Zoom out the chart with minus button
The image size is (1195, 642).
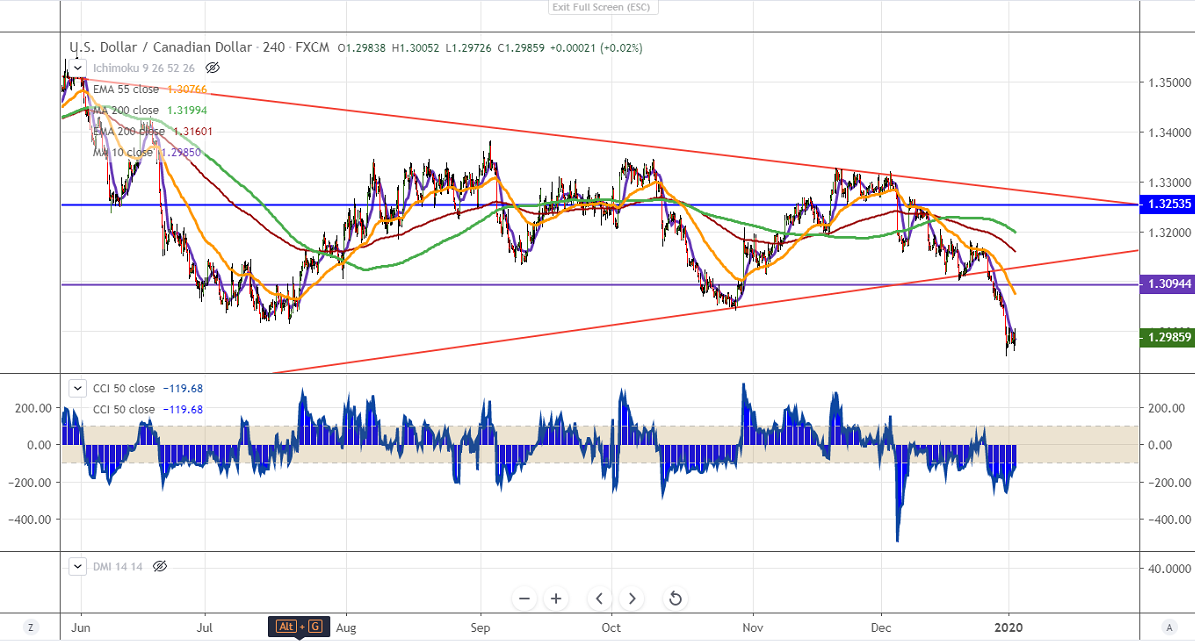524,599
